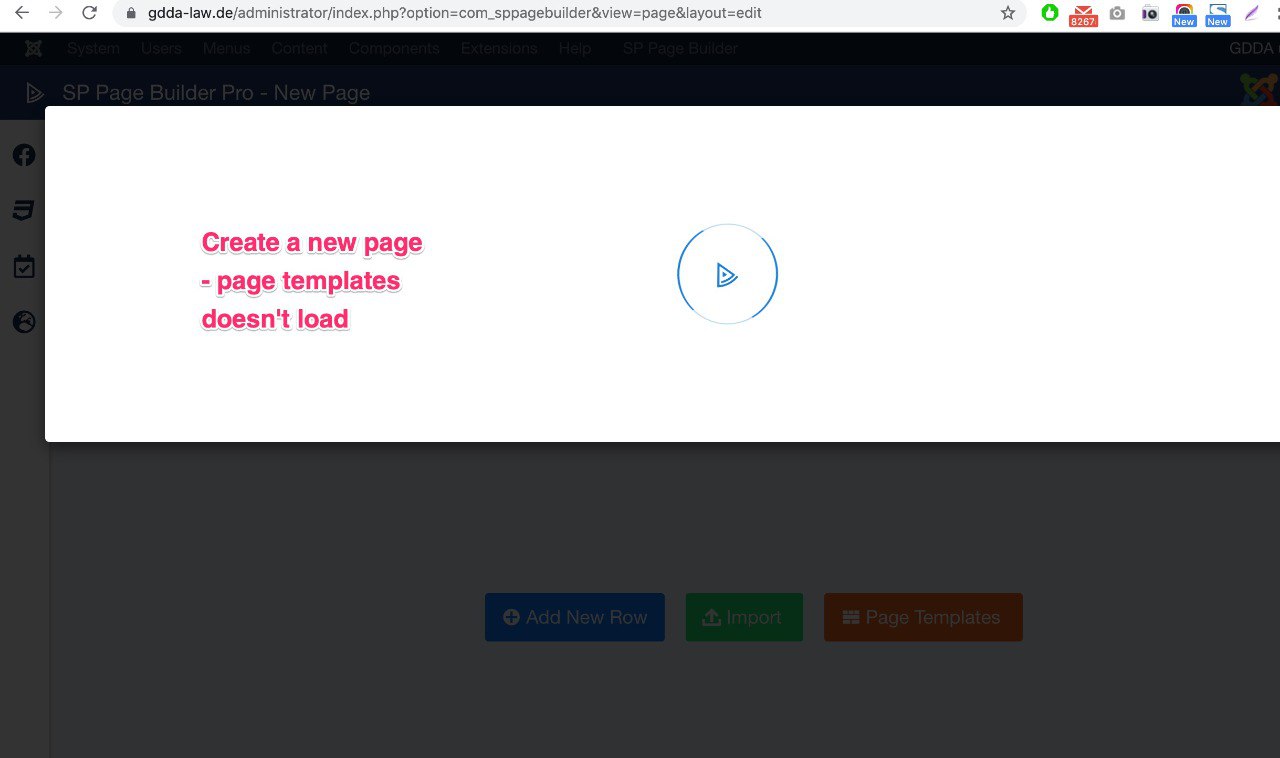Select the globe icon in the sidebar
Viewport: 1280px width, 758px height.
tap(24, 322)
